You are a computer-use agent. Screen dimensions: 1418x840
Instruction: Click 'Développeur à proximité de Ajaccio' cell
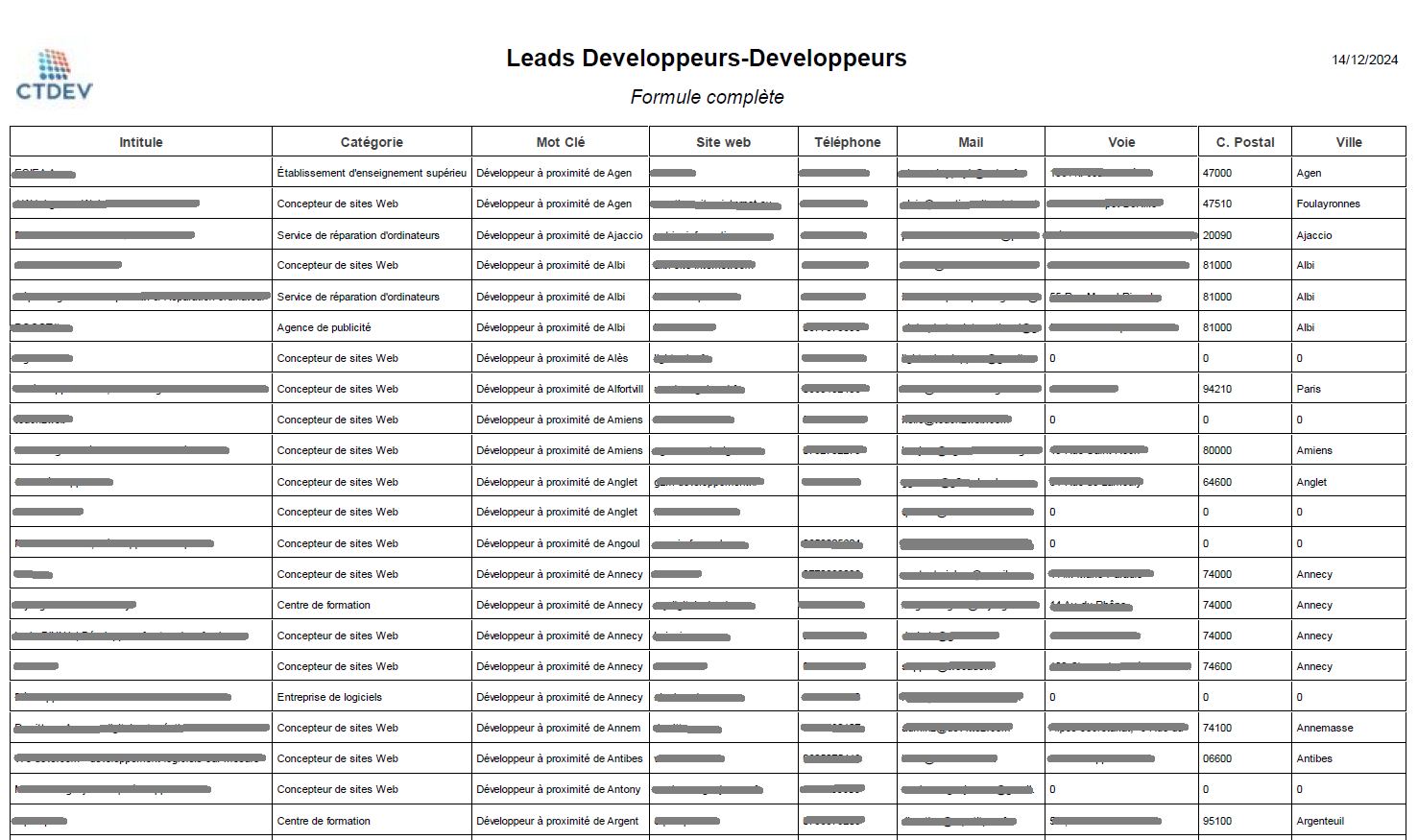point(560,235)
